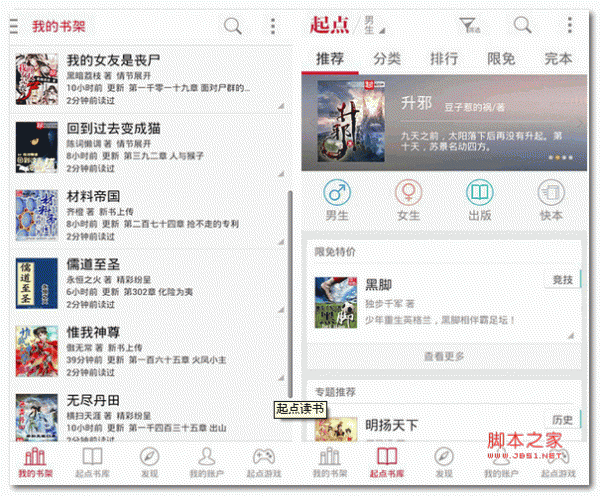
Task: Expand options for 回到过去变成猫 row
Action: [x=281, y=174]
